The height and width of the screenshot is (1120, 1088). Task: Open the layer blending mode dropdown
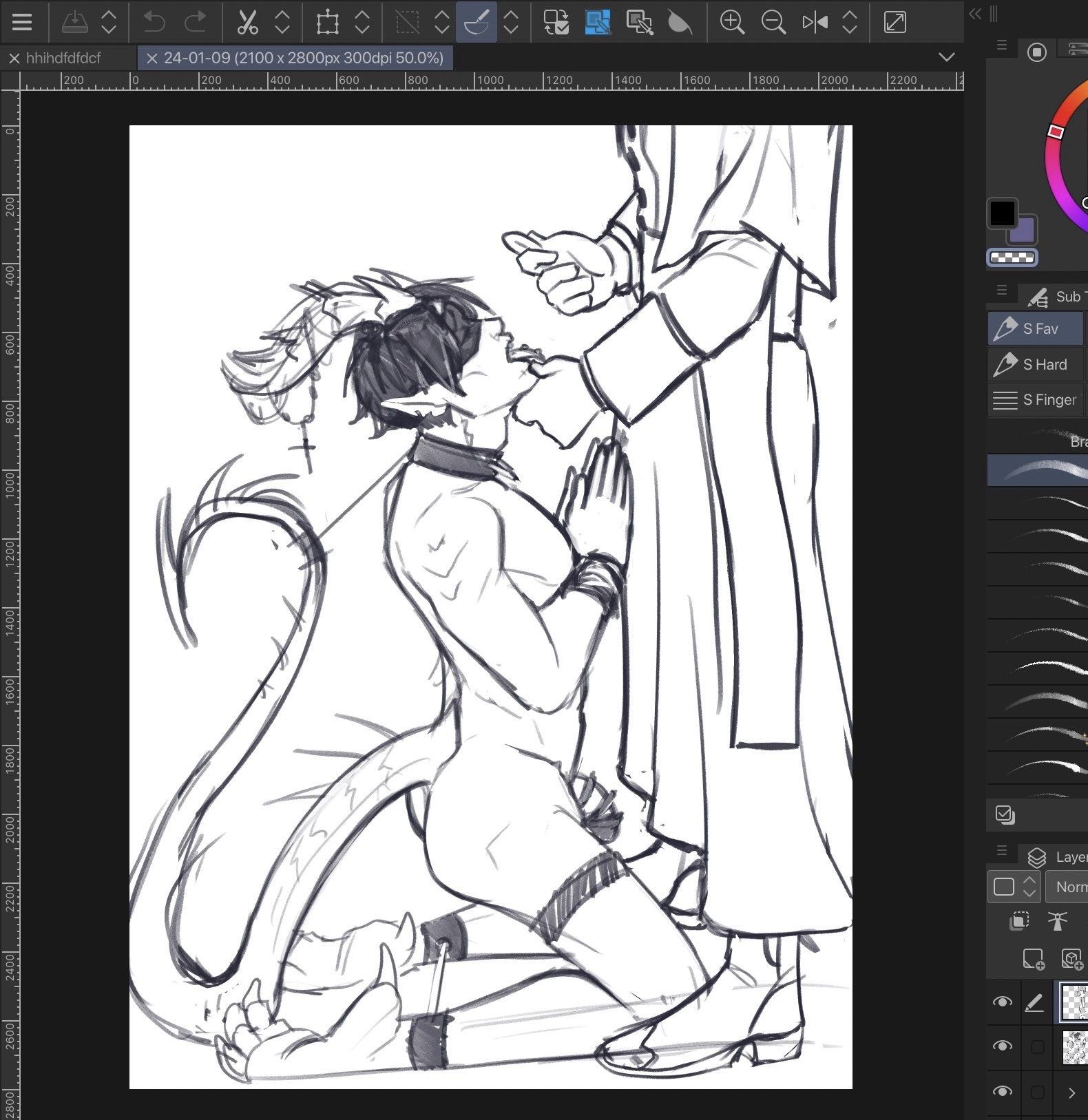pyautogui.click(x=1067, y=887)
